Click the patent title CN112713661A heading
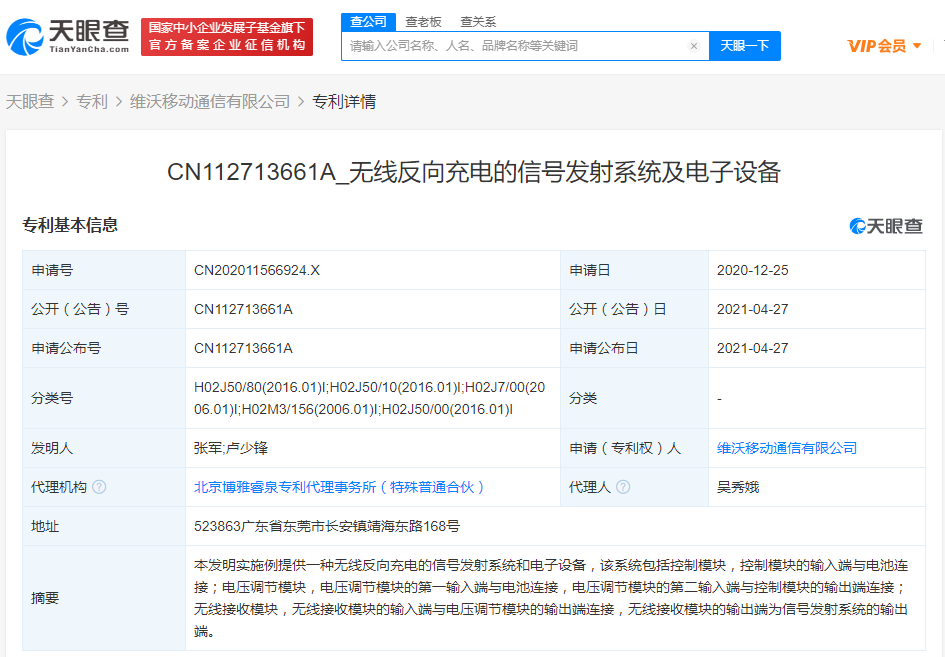This screenshot has width=945, height=657. coord(474,172)
